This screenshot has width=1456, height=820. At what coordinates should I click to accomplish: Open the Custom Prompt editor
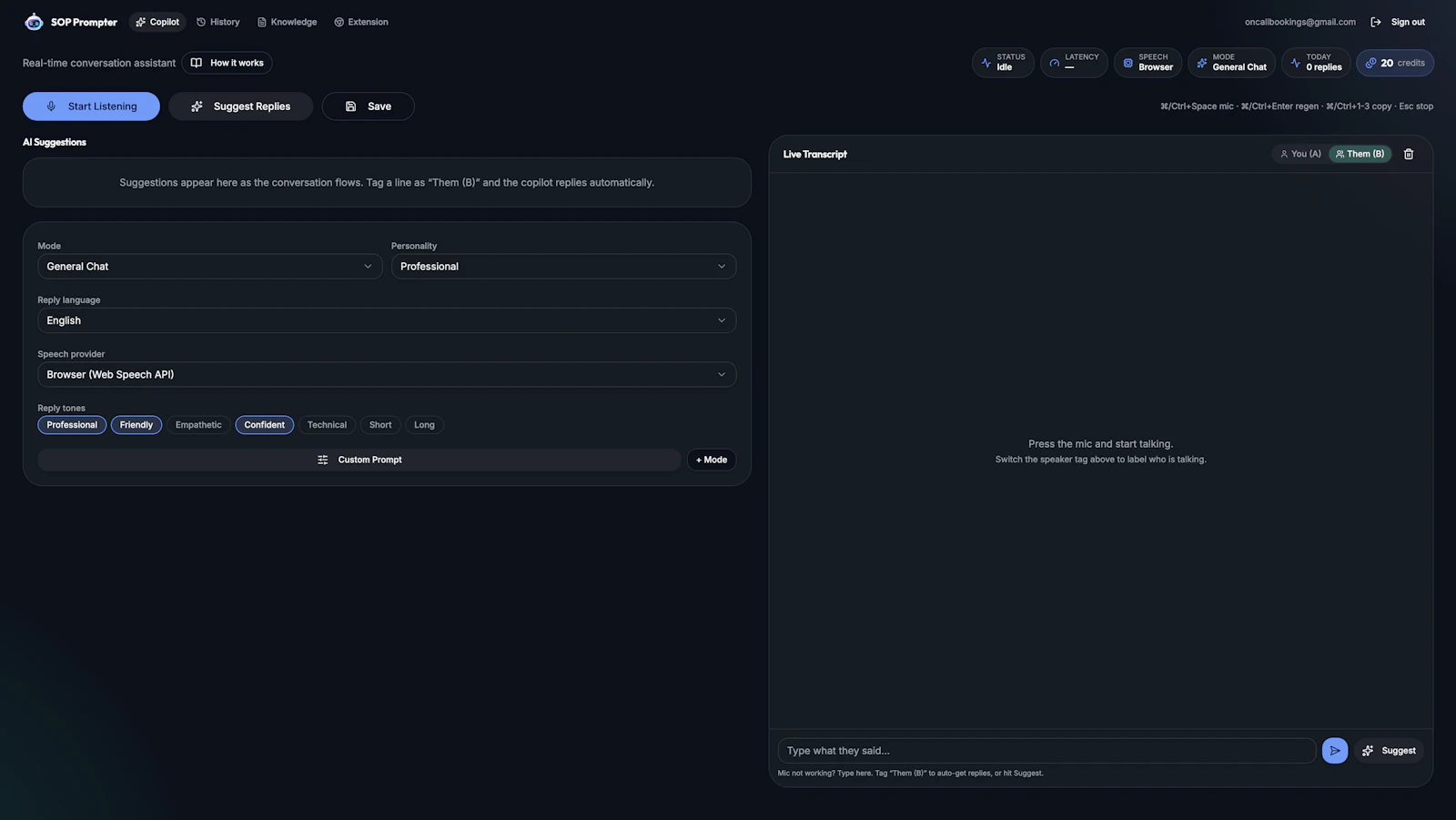359,460
